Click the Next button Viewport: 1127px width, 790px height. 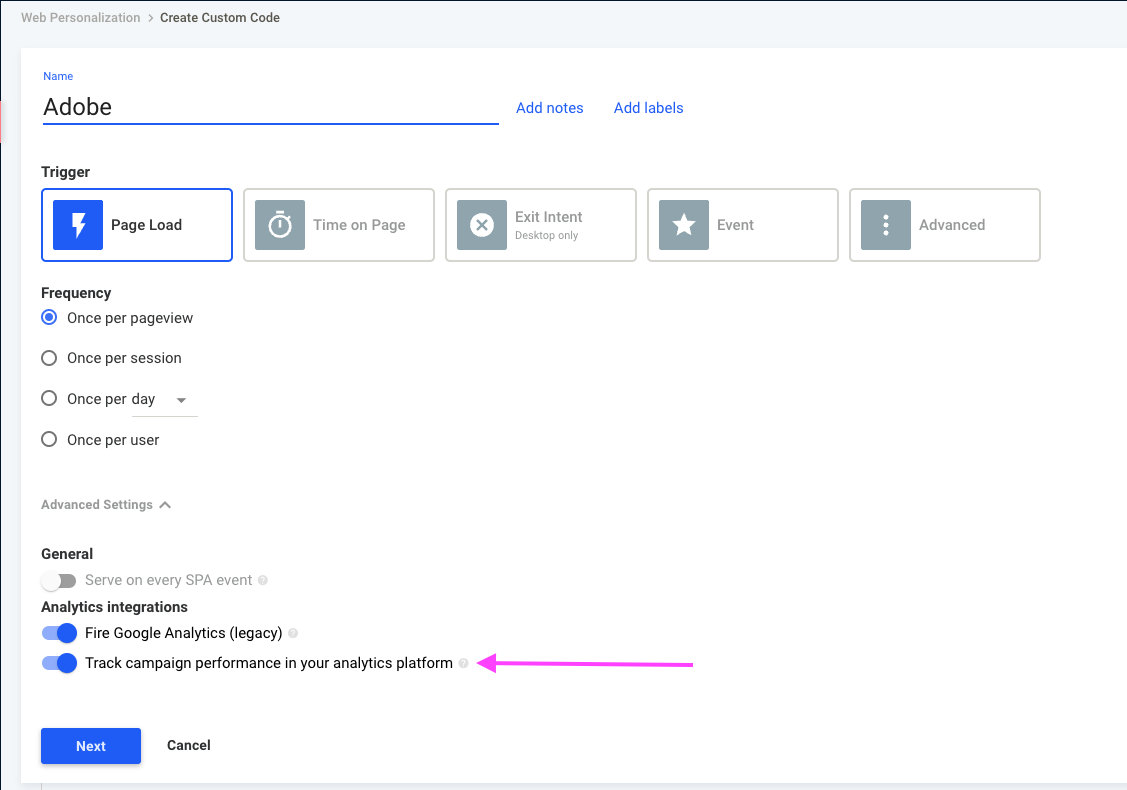[x=91, y=746]
